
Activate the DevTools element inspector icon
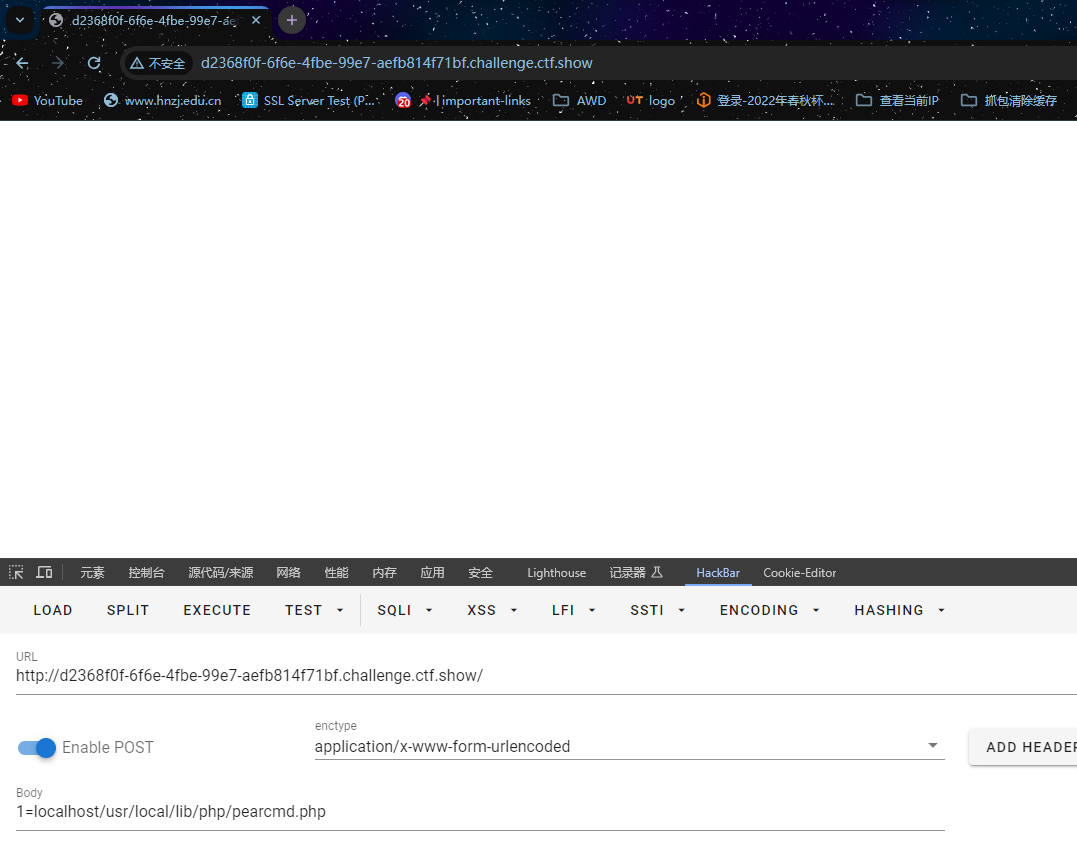[16, 572]
